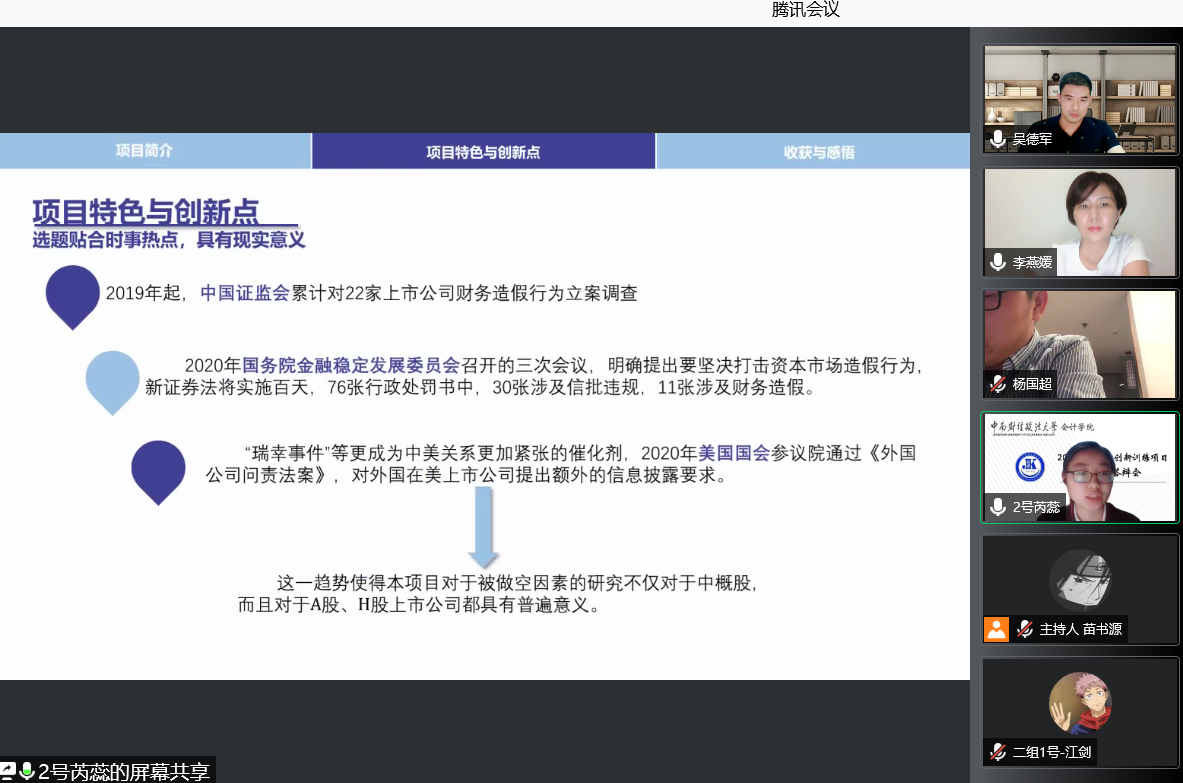Click the 腾讯会议 window title
The image size is (1183, 783).
pyautogui.click(x=805, y=10)
